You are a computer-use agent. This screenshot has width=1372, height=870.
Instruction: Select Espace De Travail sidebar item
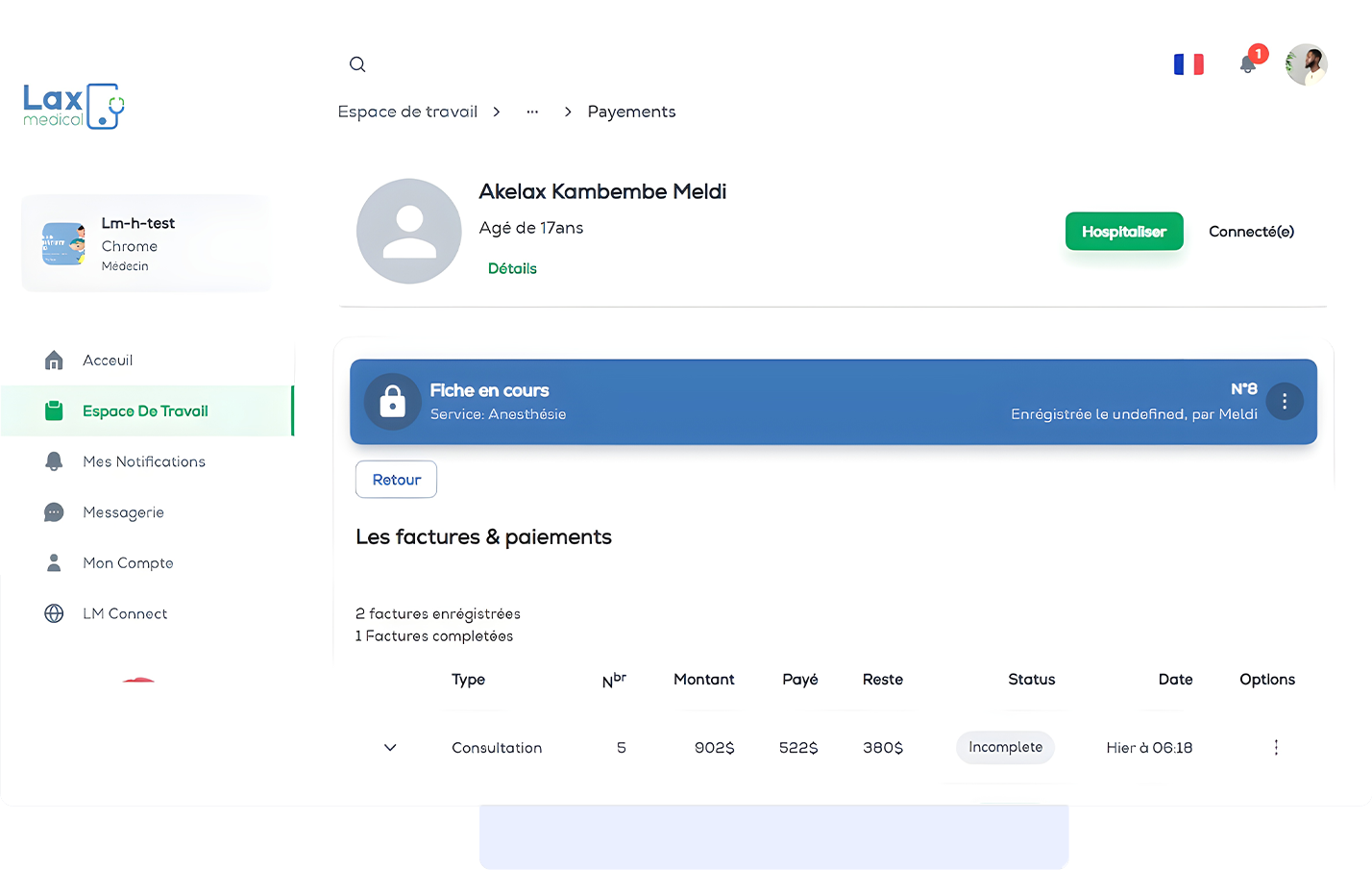point(145,411)
